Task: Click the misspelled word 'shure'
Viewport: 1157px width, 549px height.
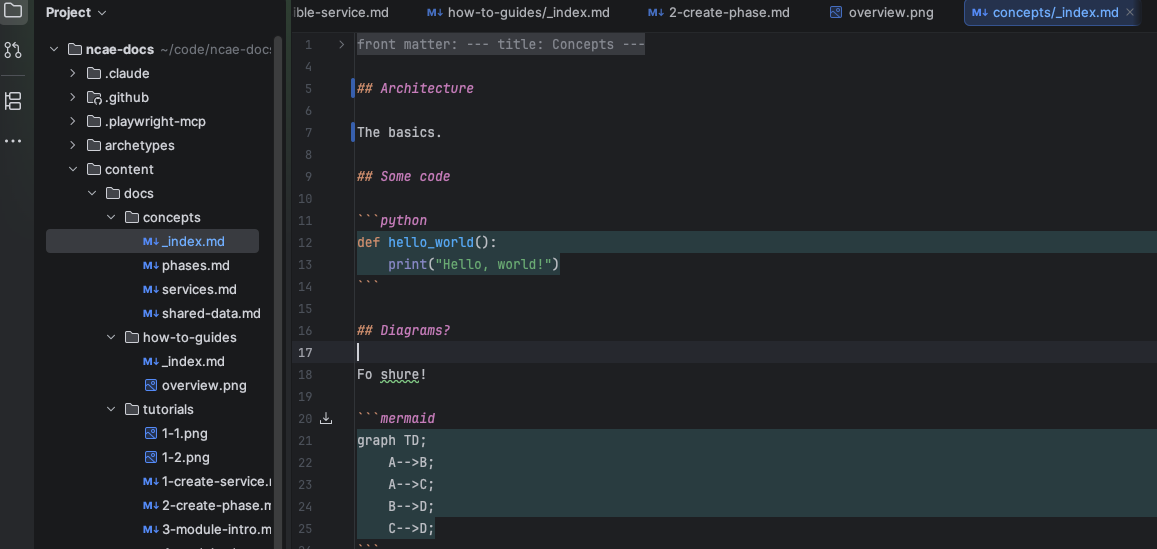Action: click(x=400, y=375)
